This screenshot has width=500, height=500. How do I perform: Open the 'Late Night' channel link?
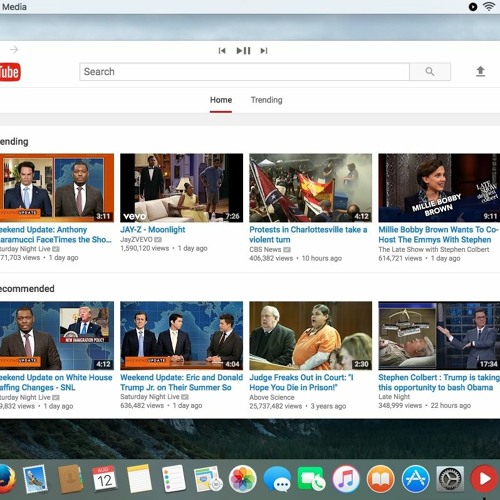tap(394, 397)
